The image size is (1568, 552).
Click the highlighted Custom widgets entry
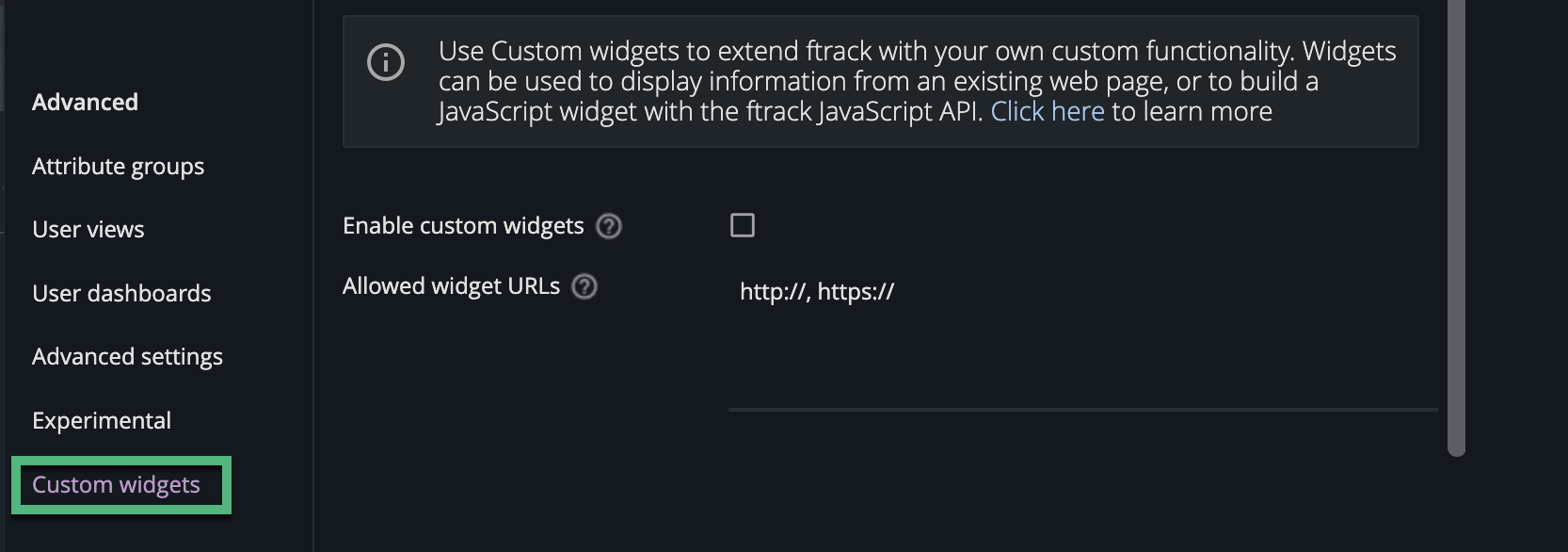(x=116, y=484)
